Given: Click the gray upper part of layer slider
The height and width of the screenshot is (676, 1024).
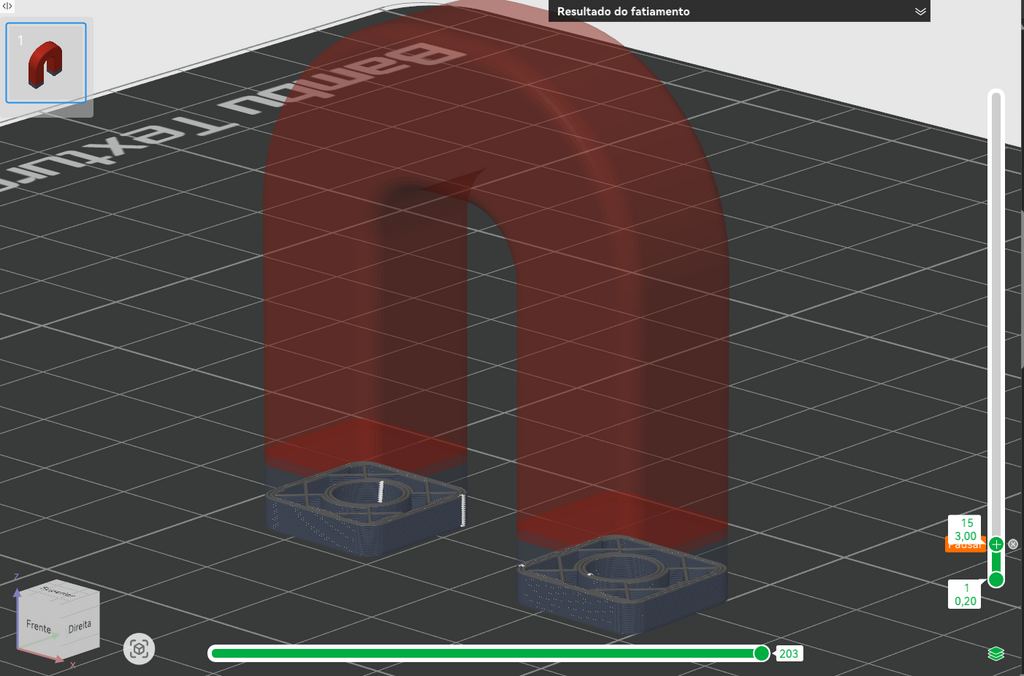Looking at the screenshot, I should pos(996,314).
